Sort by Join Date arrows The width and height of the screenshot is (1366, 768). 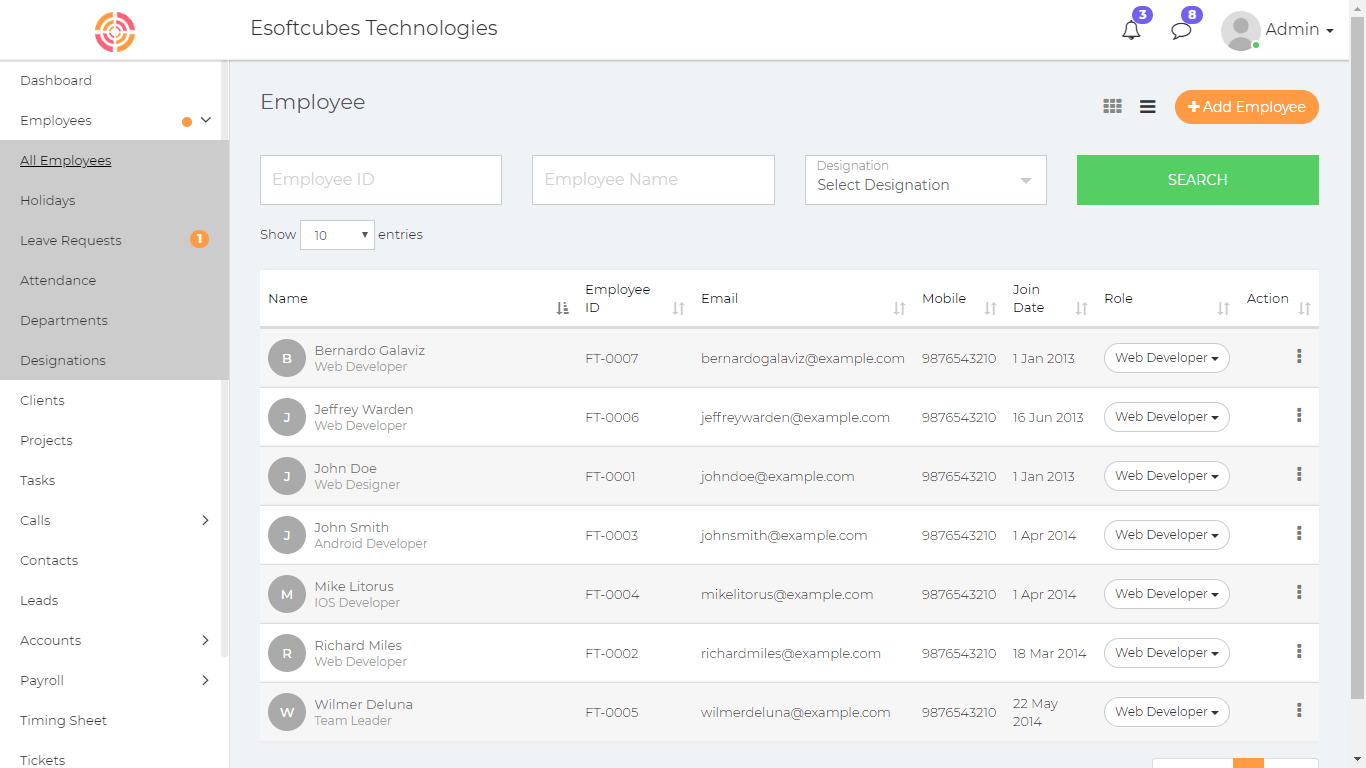coord(1081,308)
